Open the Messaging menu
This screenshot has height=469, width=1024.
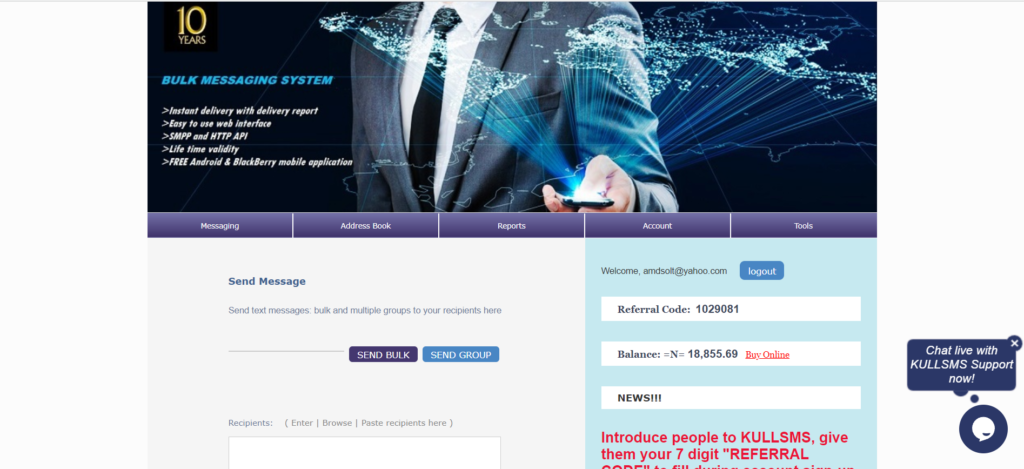(219, 226)
